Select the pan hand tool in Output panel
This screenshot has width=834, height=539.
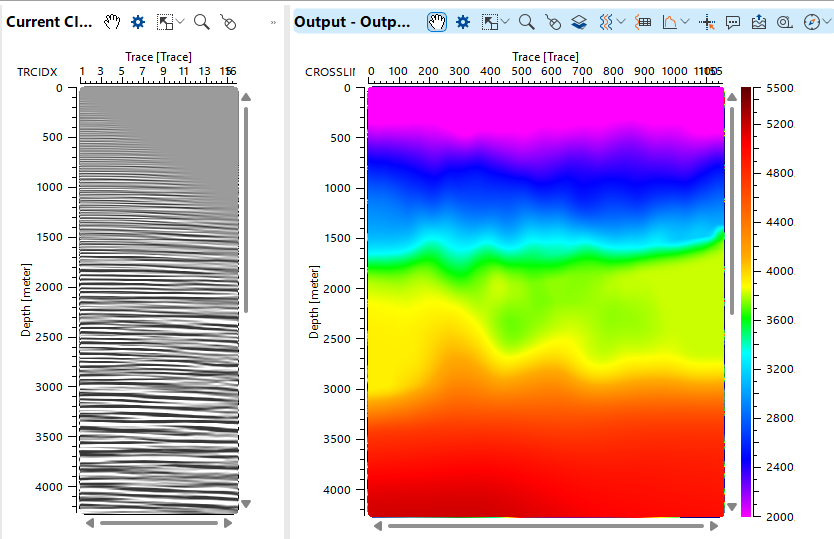click(x=437, y=22)
